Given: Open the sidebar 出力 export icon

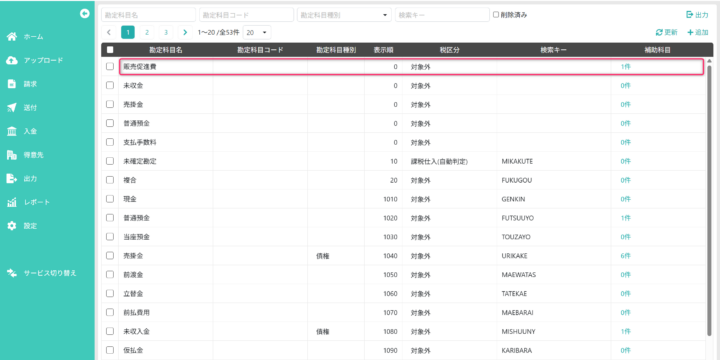Looking at the screenshot, I should 11,179.
